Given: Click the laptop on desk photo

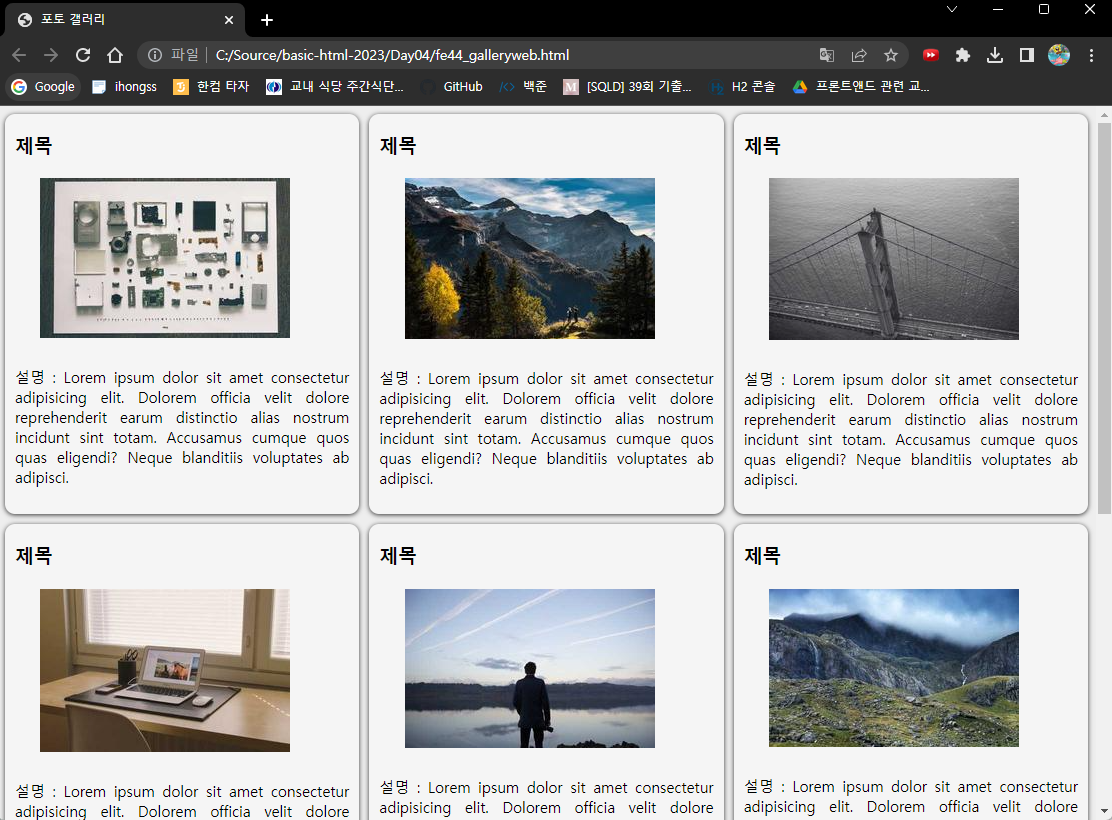Looking at the screenshot, I should pos(165,670).
